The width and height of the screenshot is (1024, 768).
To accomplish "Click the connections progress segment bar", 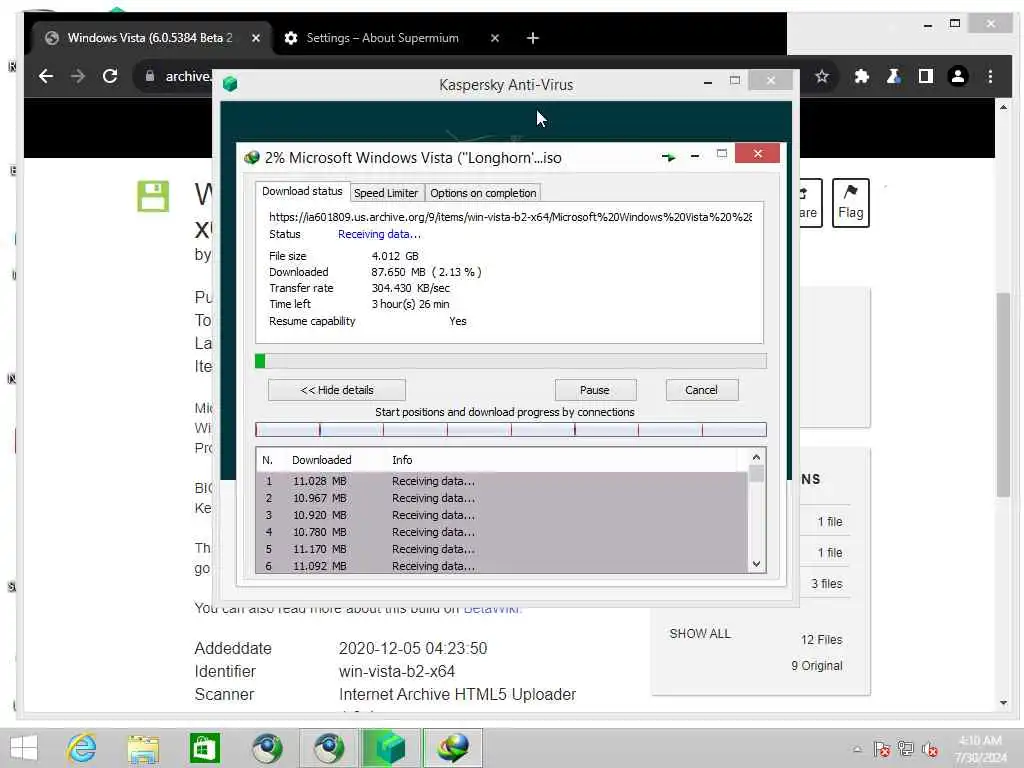I will [511, 429].
